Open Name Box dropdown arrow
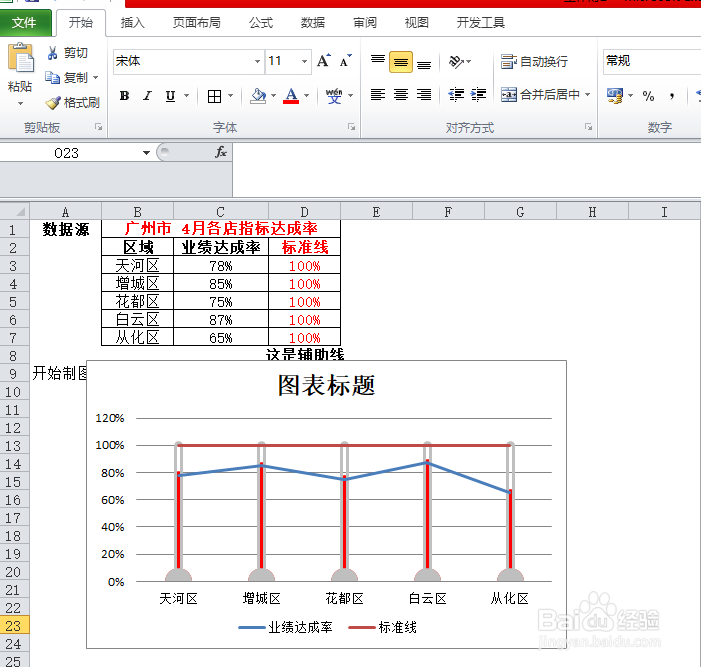 [x=146, y=153]
